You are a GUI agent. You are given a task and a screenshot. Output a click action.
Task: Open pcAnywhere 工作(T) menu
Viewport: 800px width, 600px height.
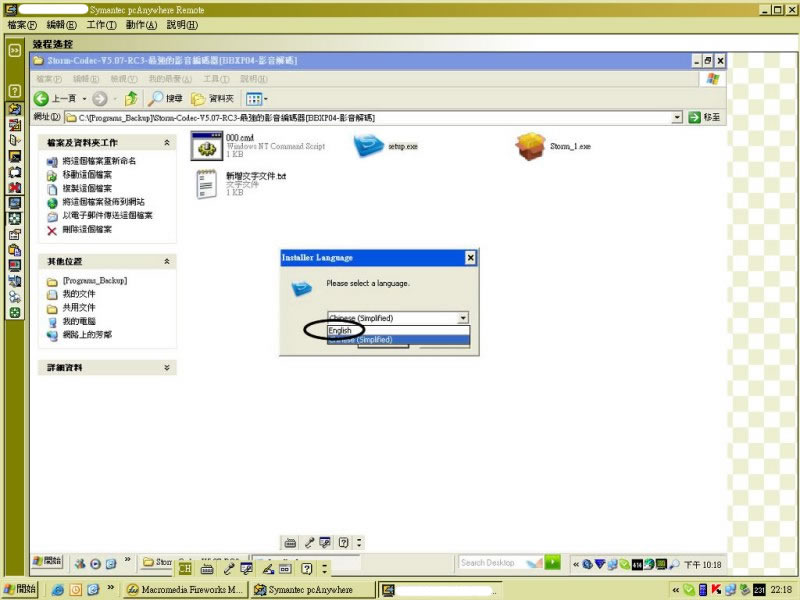pyautogui.click(x=101, y=25)
